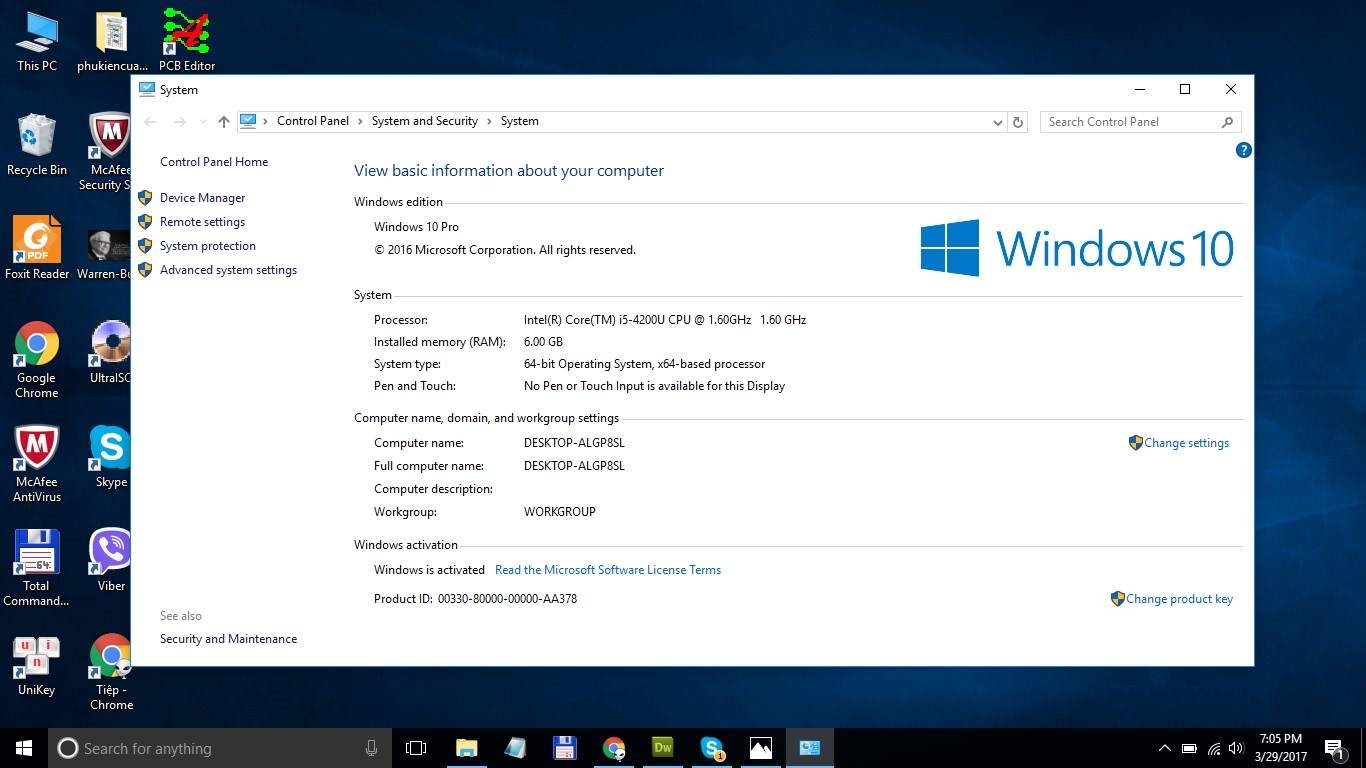Click the Forward arrow in System window
Image resolution: width=1366 pixels, height=768 pixels.
coord(180,122)
